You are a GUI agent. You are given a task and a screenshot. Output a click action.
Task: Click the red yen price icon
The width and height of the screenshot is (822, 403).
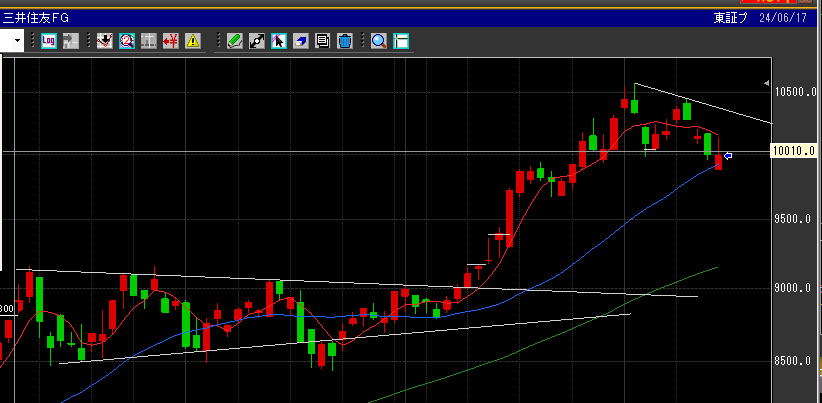coord(170,41)
